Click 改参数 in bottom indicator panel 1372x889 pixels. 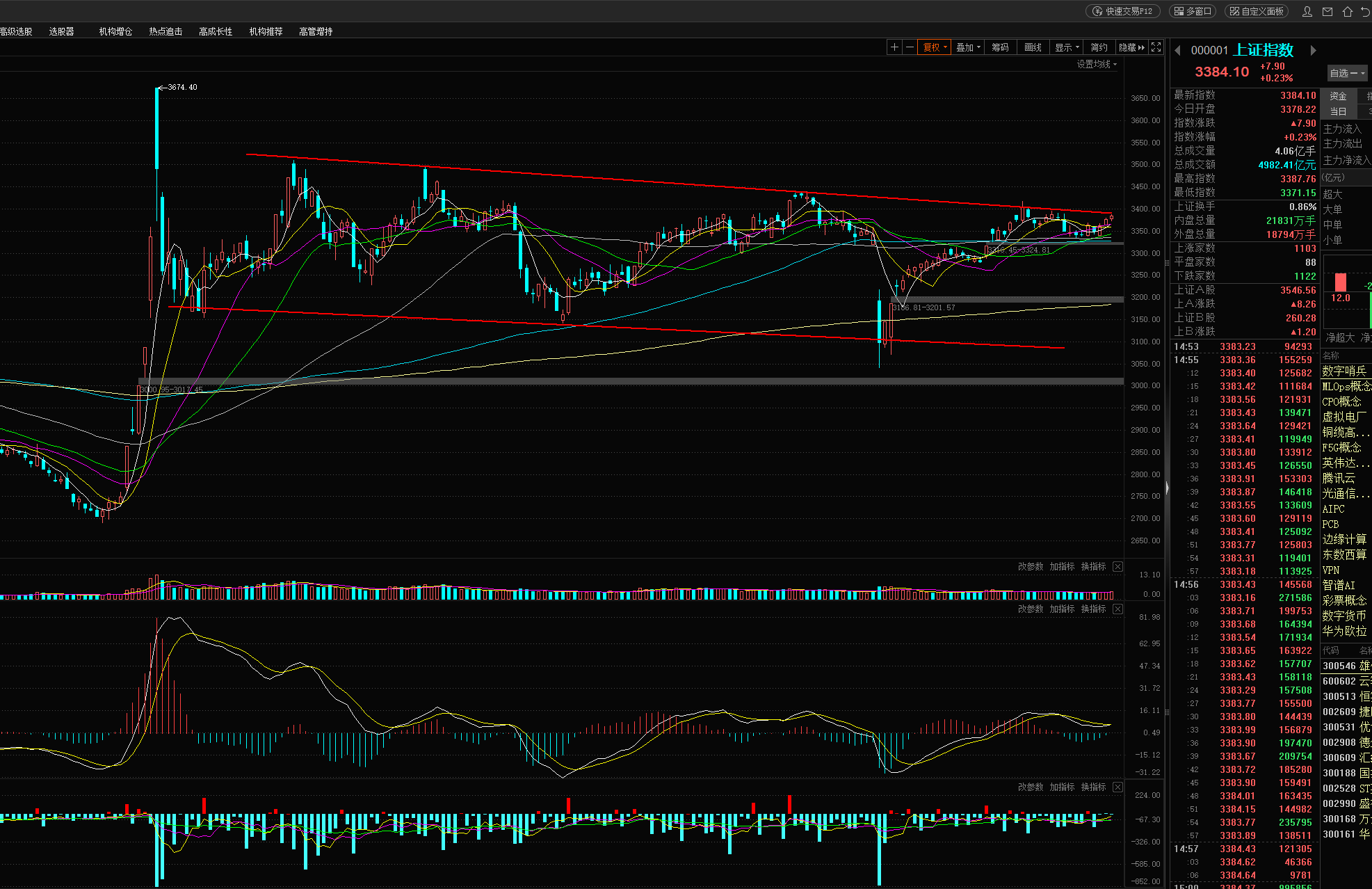pos(1031,787)
